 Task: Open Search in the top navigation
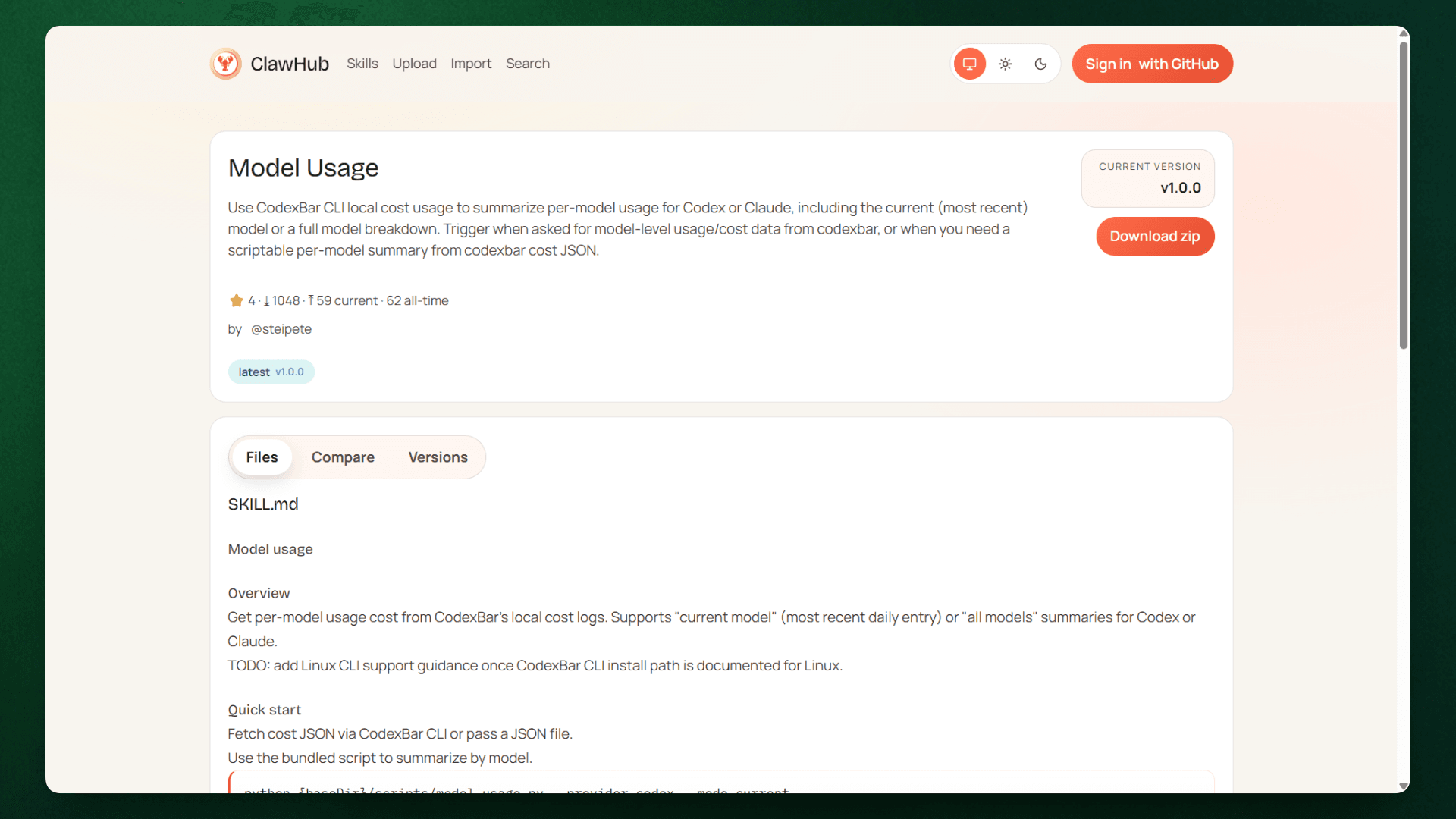pos(527,64)
